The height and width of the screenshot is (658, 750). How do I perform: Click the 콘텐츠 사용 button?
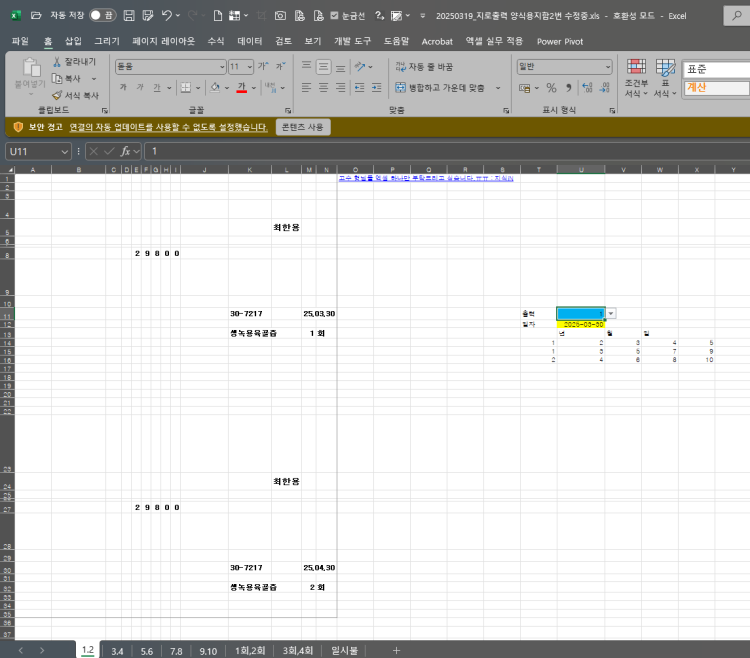click(302, 127)
